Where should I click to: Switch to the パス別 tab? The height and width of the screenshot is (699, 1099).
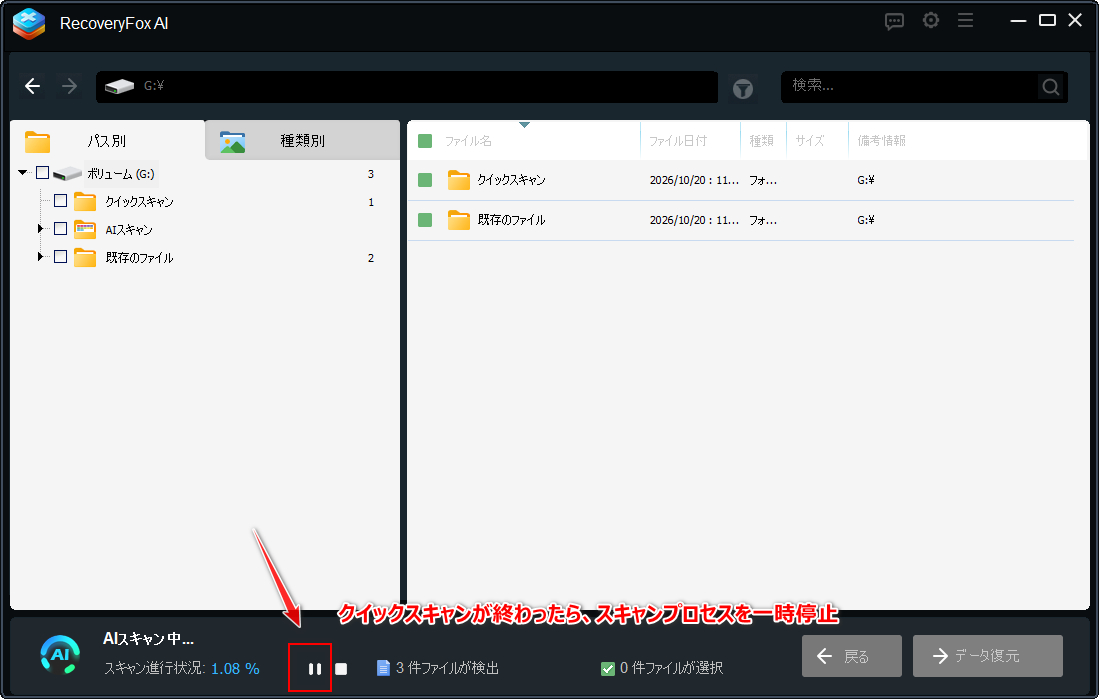coord(107,140)
